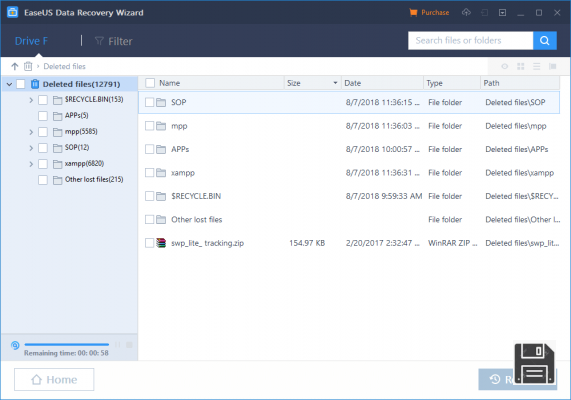Check the Other lost files(215) tree checkbox
This screenshot has height=400, width=571.
click(43, 180)
